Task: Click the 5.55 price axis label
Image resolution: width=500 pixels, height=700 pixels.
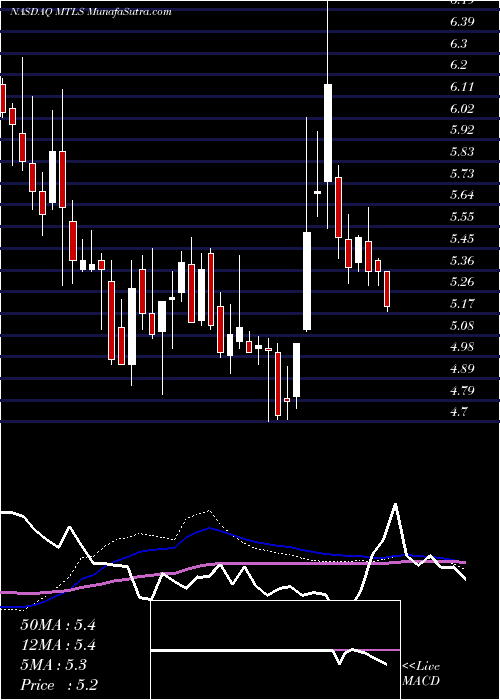Action: [462, 217]
